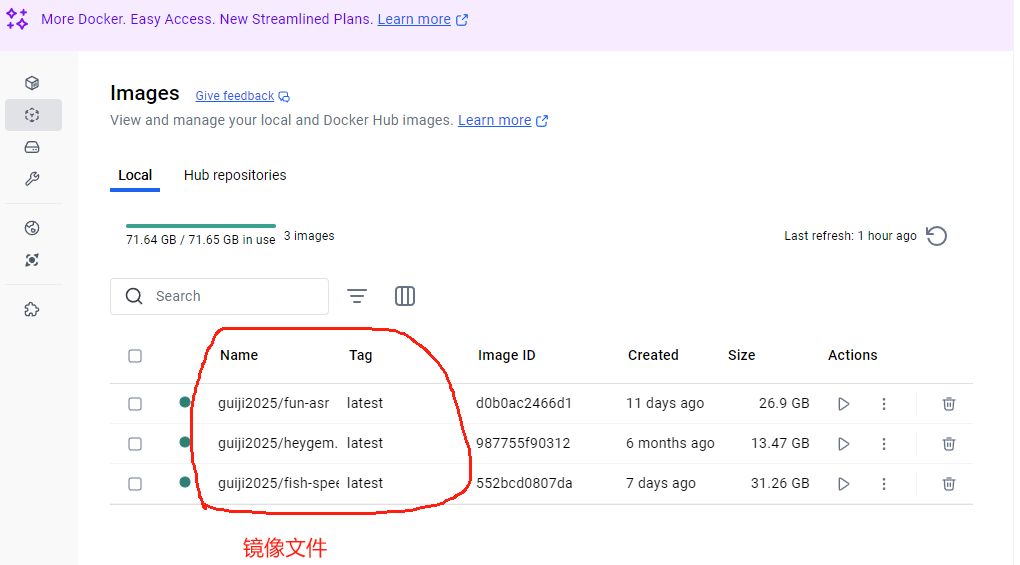The width and height of the screenshot is (1020, 565).
Task: Switch to the Hub repositories tab
Action: tap(235, 176)
